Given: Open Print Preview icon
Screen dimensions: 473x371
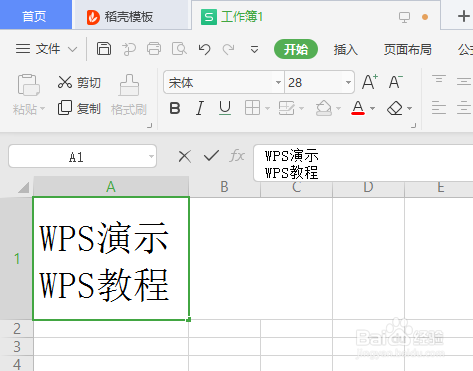Looking at the screenshot, I should pos(179,49).
